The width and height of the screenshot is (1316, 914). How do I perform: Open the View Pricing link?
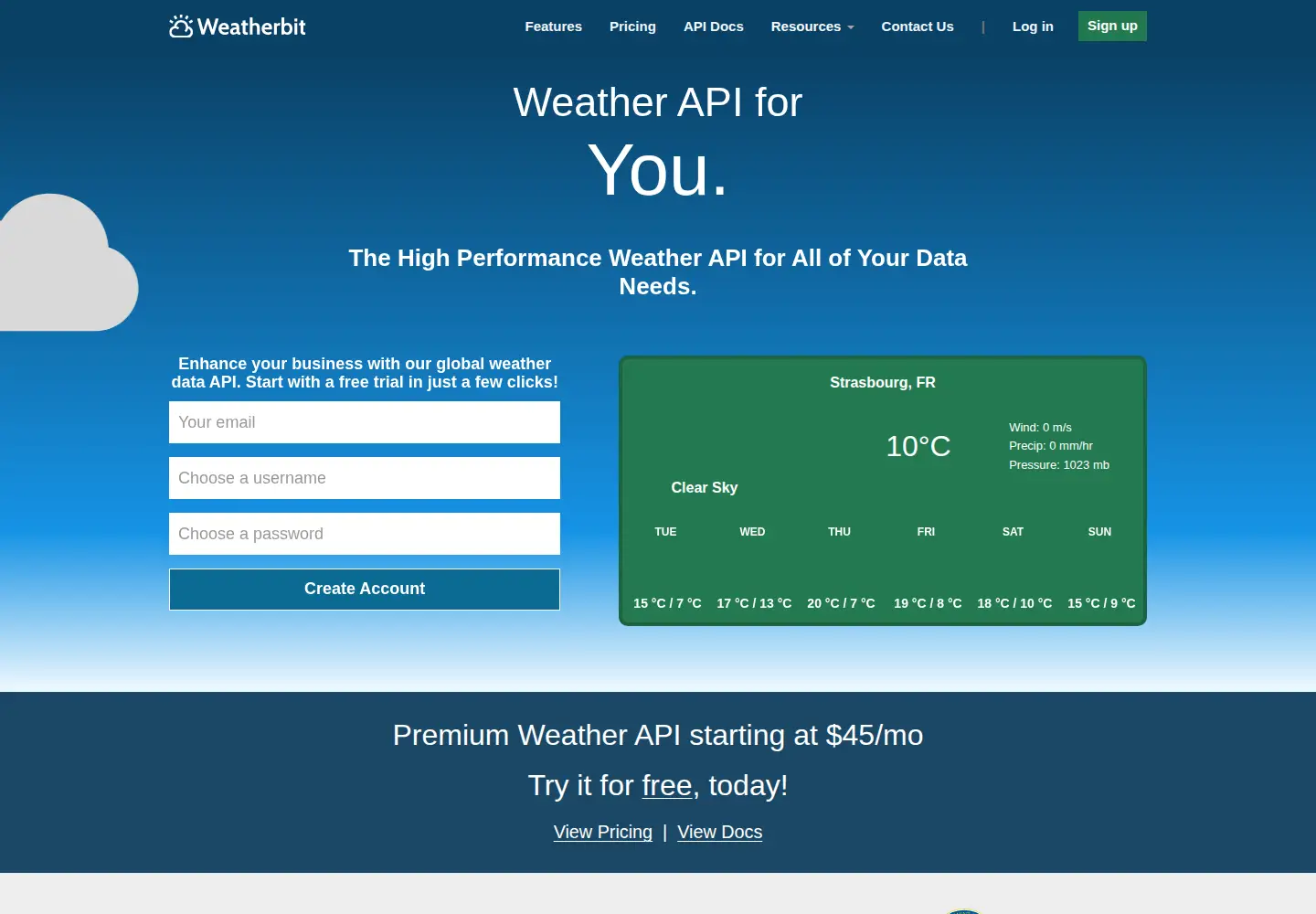click(x=603, y=832)
